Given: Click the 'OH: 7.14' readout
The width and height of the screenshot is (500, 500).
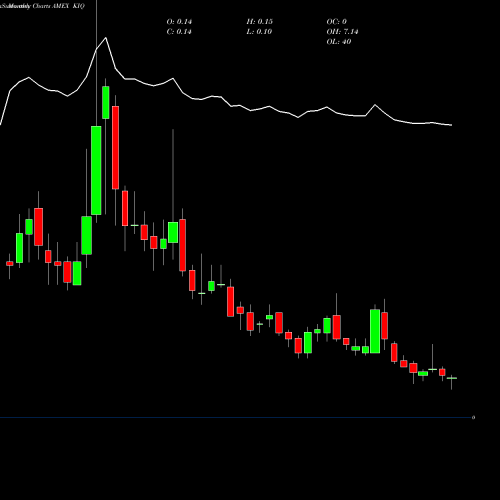Looking at the screenshot, I should (x=342, y=32).
